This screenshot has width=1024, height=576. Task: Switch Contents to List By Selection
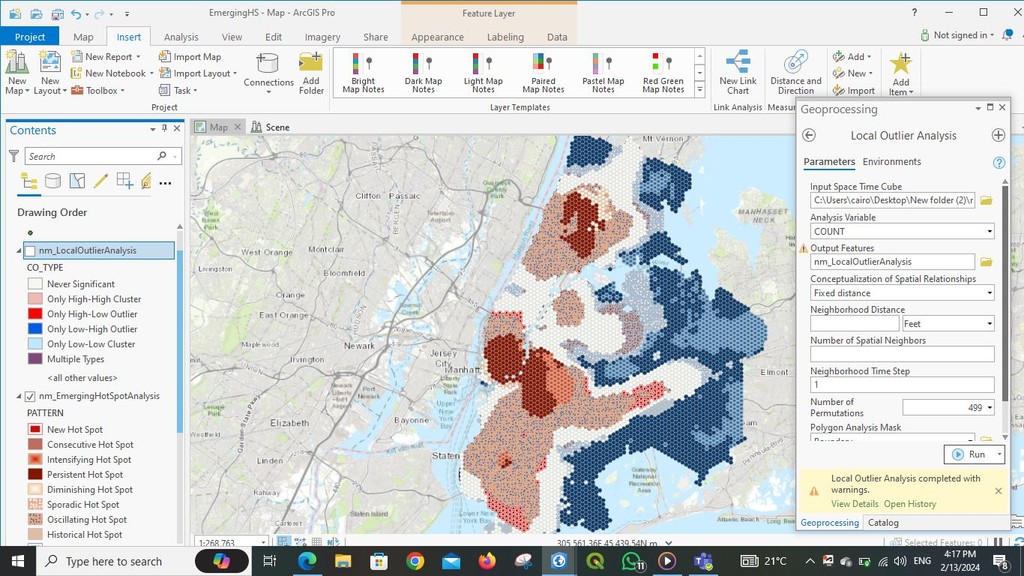(77, 181)
